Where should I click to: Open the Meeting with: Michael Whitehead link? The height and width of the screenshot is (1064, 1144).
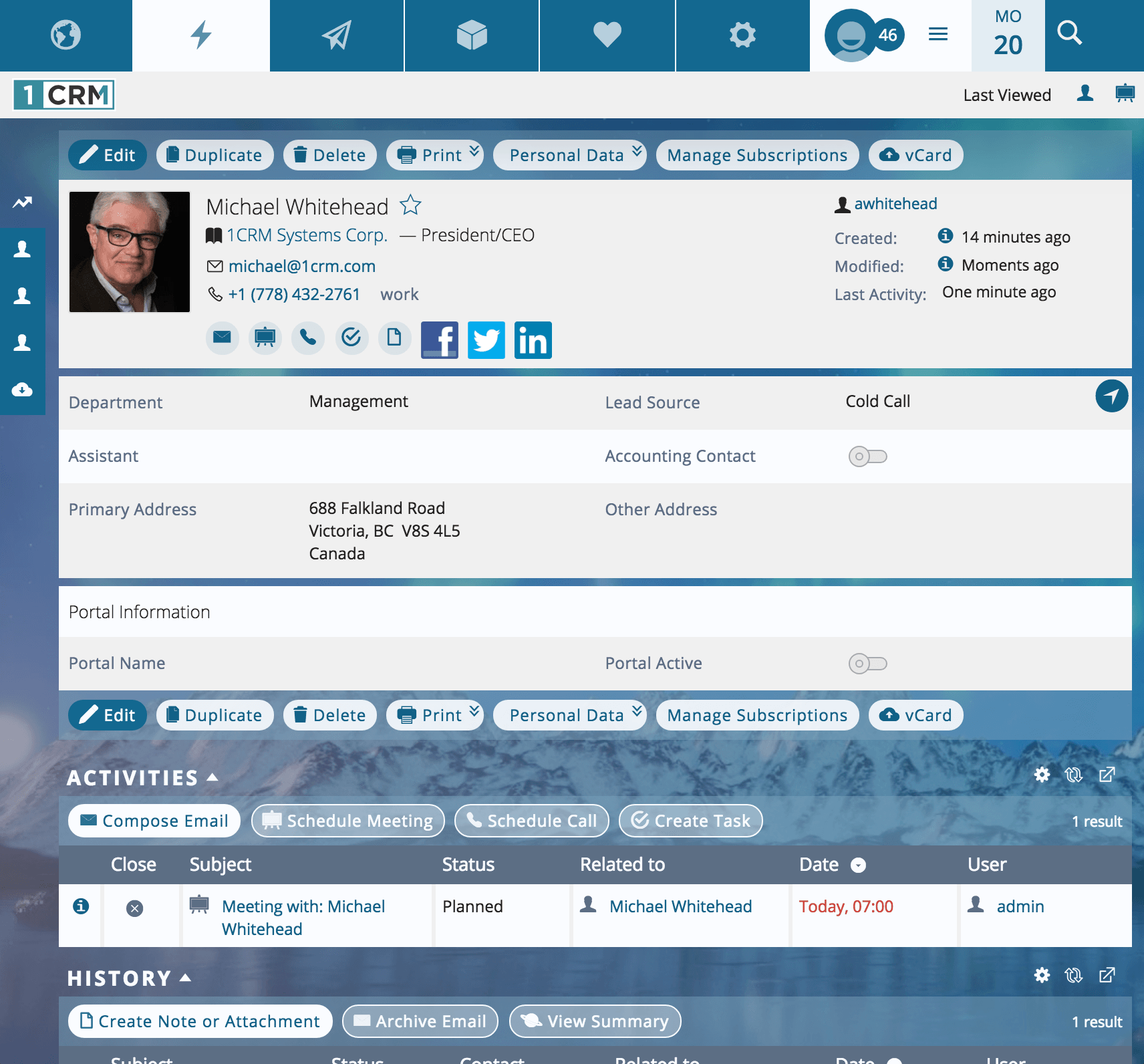(303, 918)
